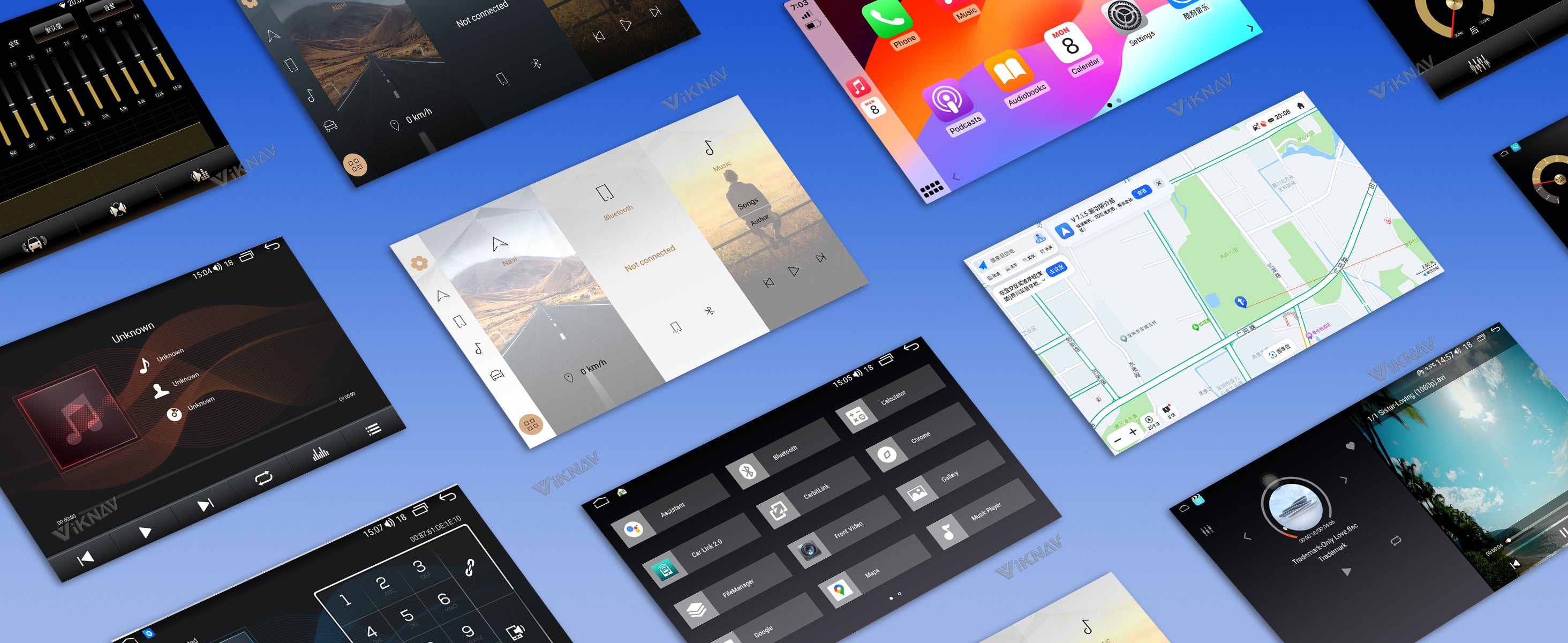Open settings gear on light home screen
The image size is (1568, 643).
[x=419, y=263]
